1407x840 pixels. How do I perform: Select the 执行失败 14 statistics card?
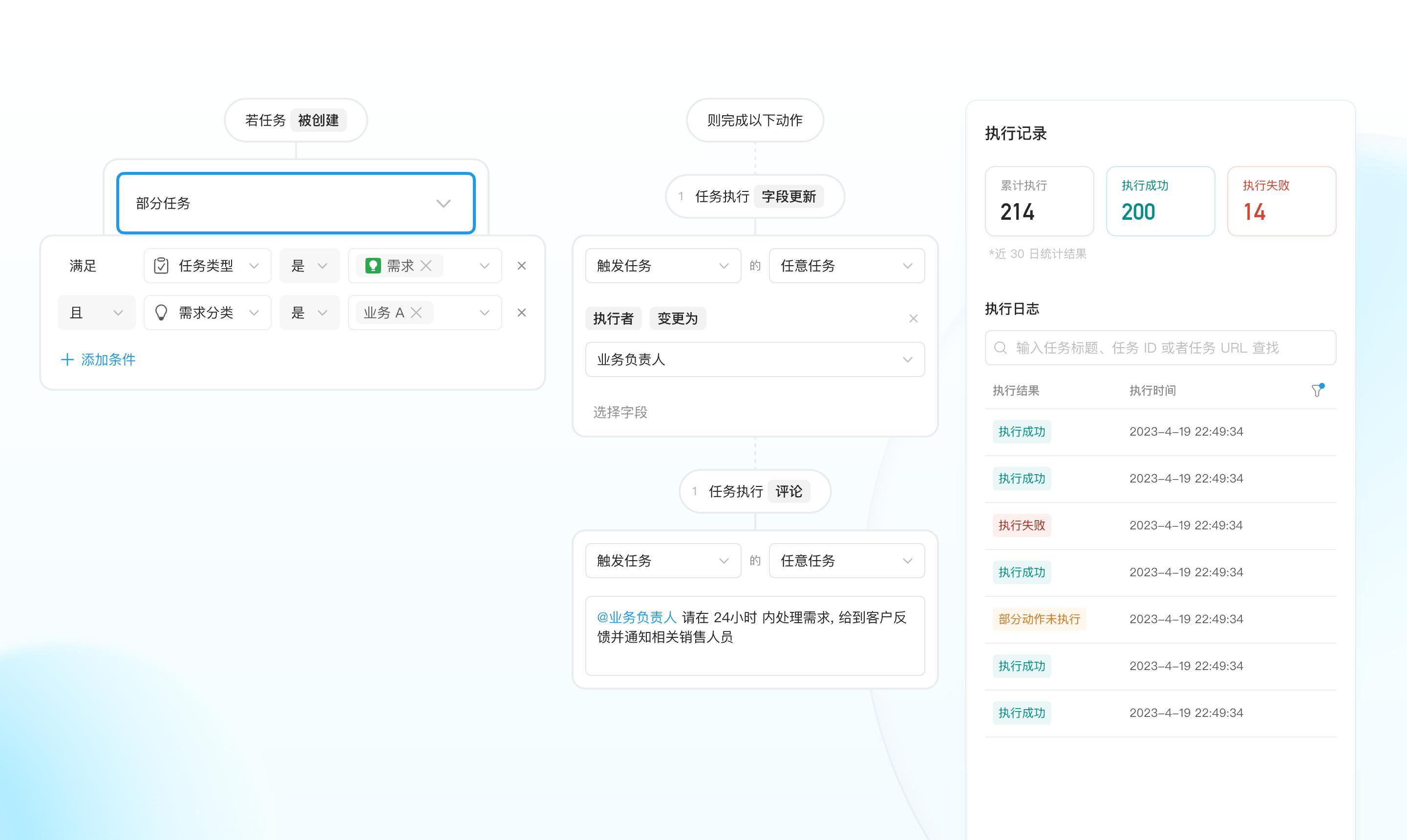[1281, 201]
